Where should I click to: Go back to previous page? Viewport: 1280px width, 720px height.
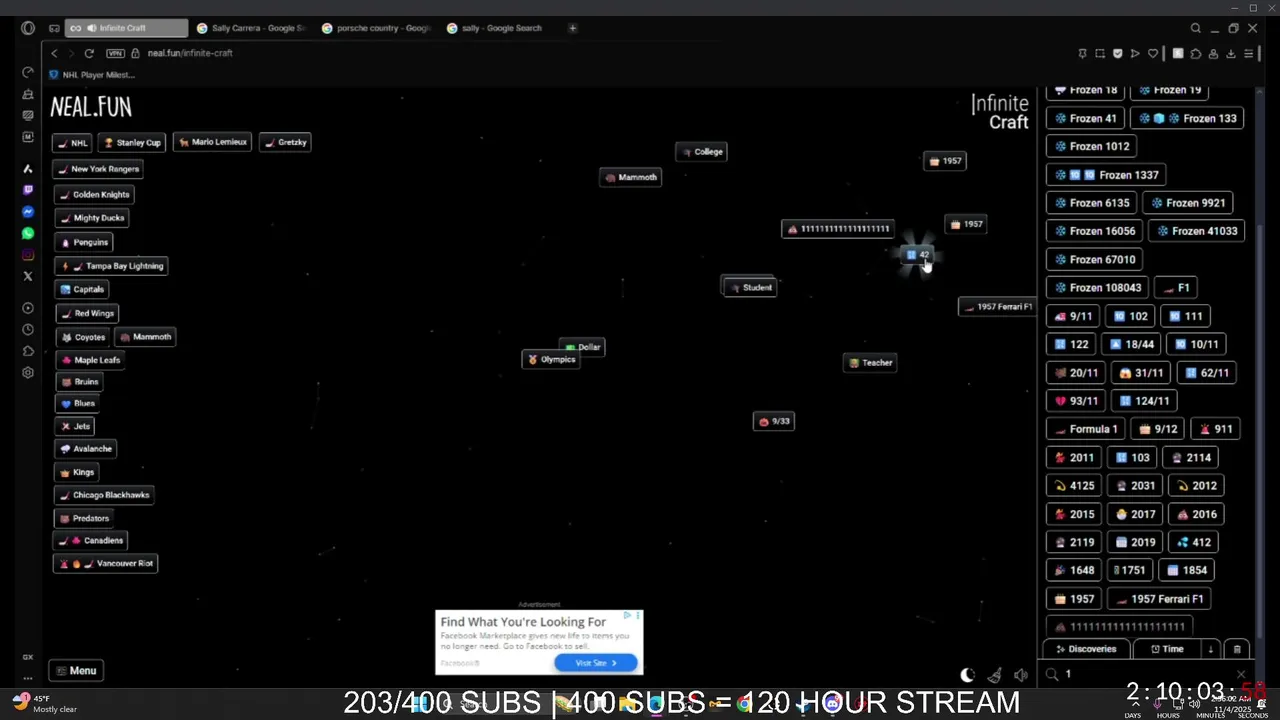(x=54, y=53)
